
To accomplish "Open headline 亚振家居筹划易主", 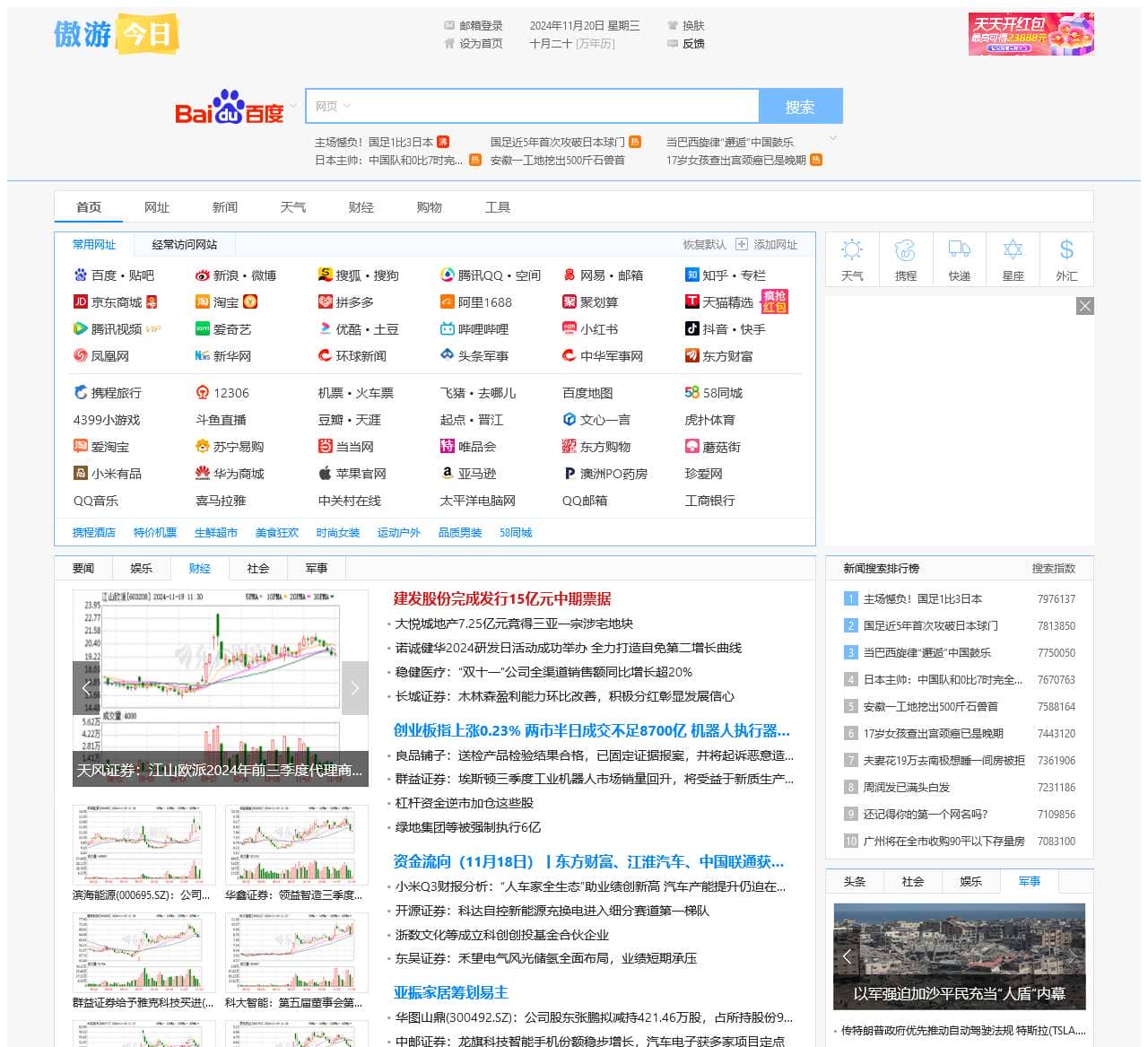I will pos(451,992).
